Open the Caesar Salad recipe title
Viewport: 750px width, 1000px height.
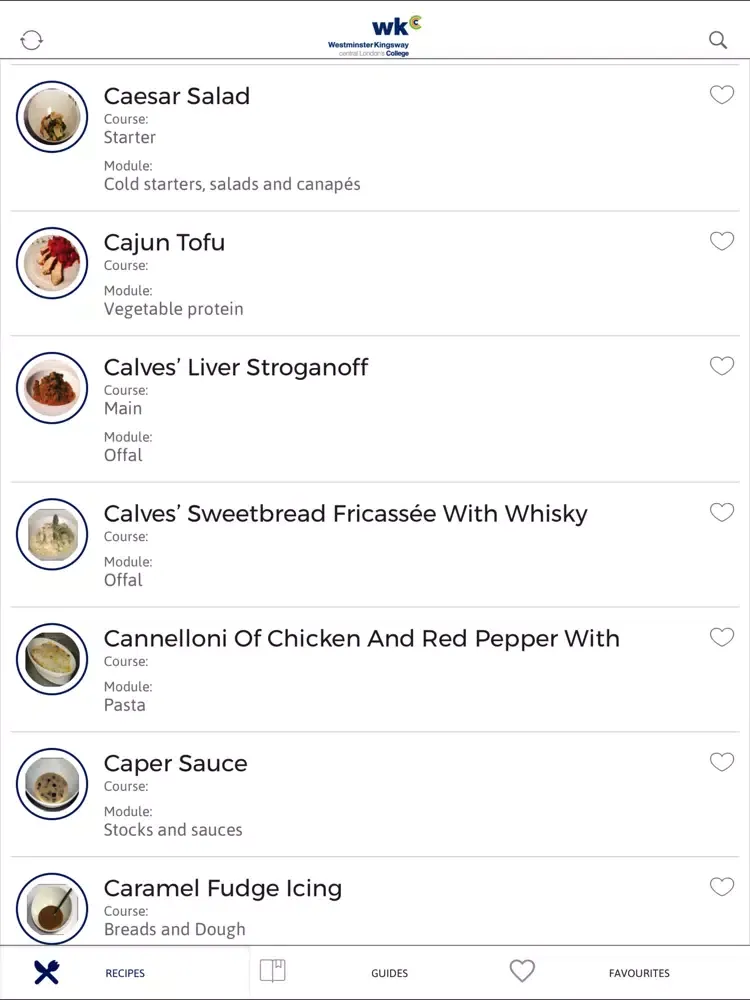pyautogui.click(x=177, y=96)
